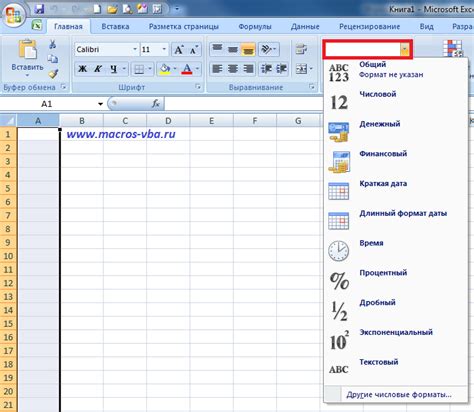Click the Save icon in quick access toolbar
The height and width of the screenshot is (412, 474).
pyautogui.click(x=39, y=9)
